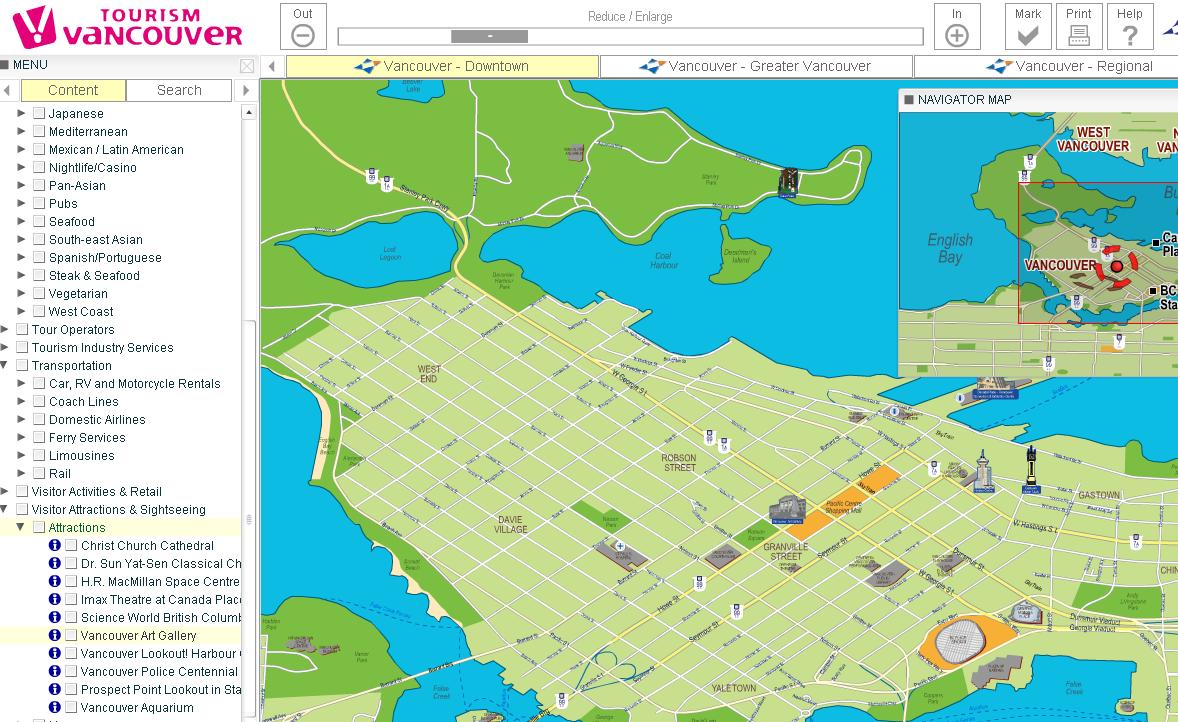Open info icon for Vancouver Police Centennial
This screenshot has height=722, width=1178.
point(55,671)
